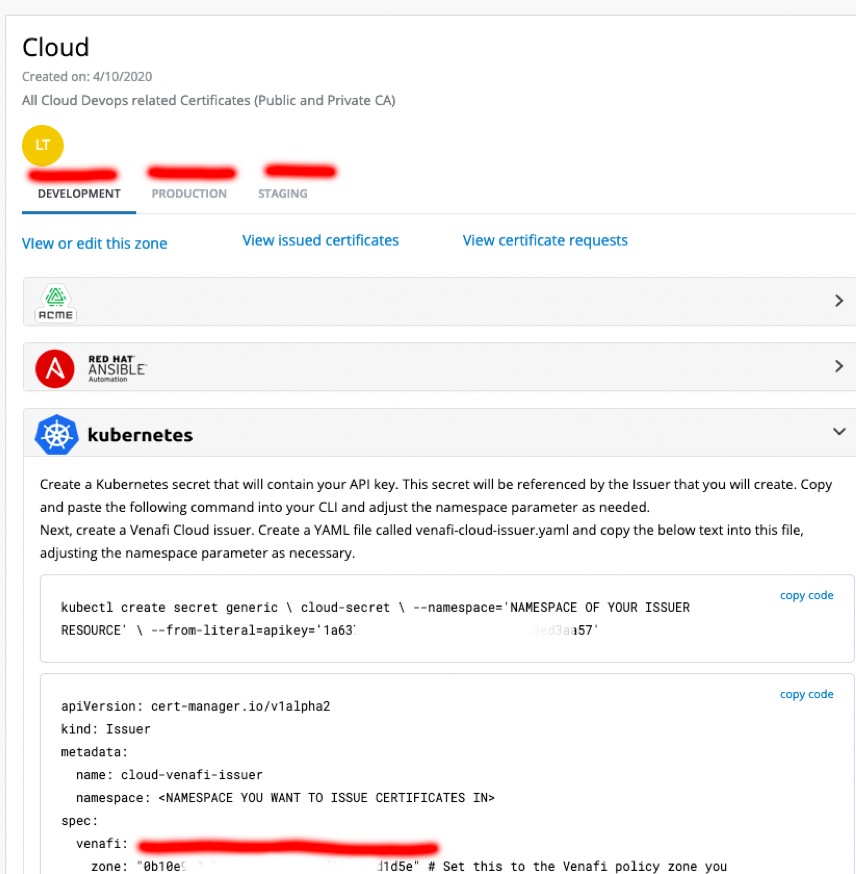Expand the ACME section chevron
The height and width of the screenshot is (874, 856).
point(838,301)
